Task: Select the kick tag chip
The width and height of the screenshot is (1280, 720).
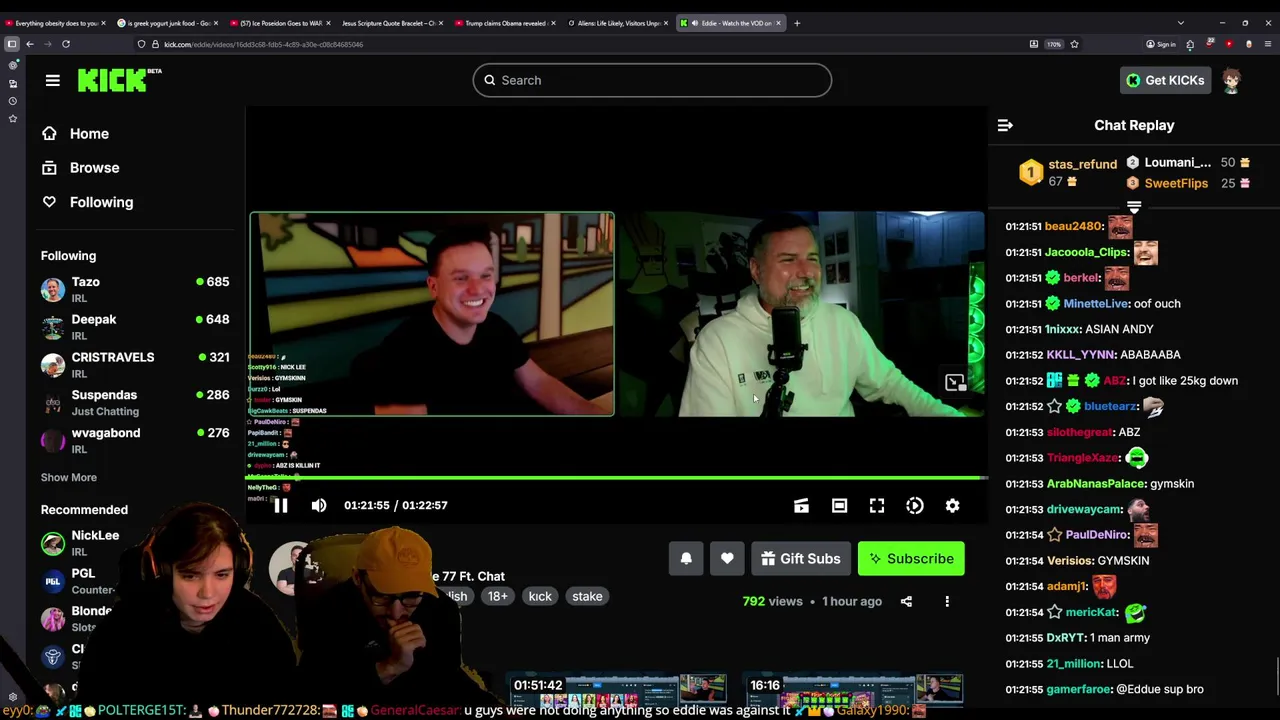Action: pyautogui.click(x=540, y=597)
